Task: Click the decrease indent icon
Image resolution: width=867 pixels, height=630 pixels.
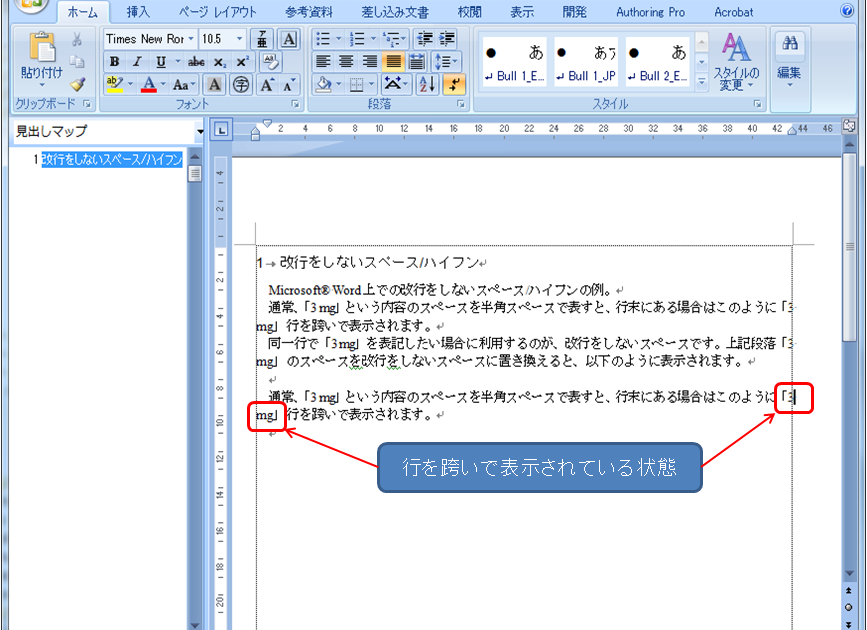Action: pos(425,39)
